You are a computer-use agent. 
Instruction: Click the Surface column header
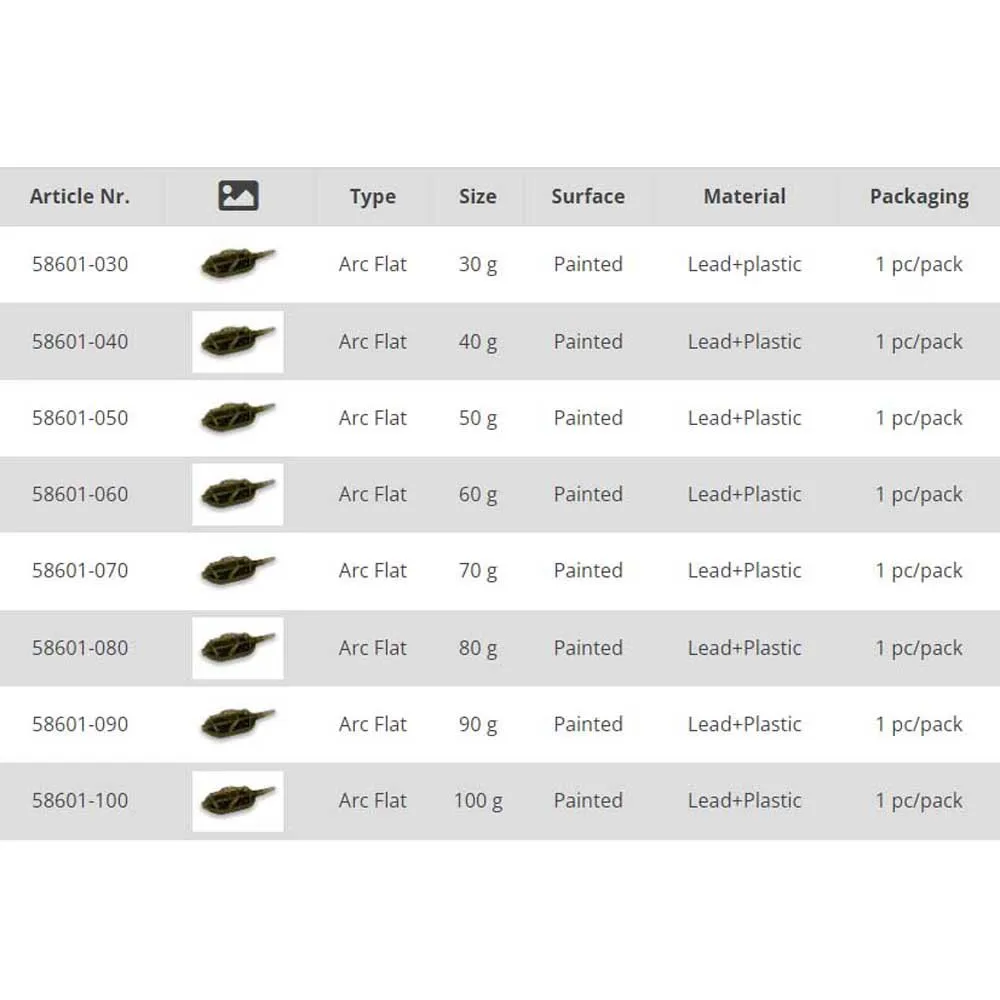pos(588,196)
